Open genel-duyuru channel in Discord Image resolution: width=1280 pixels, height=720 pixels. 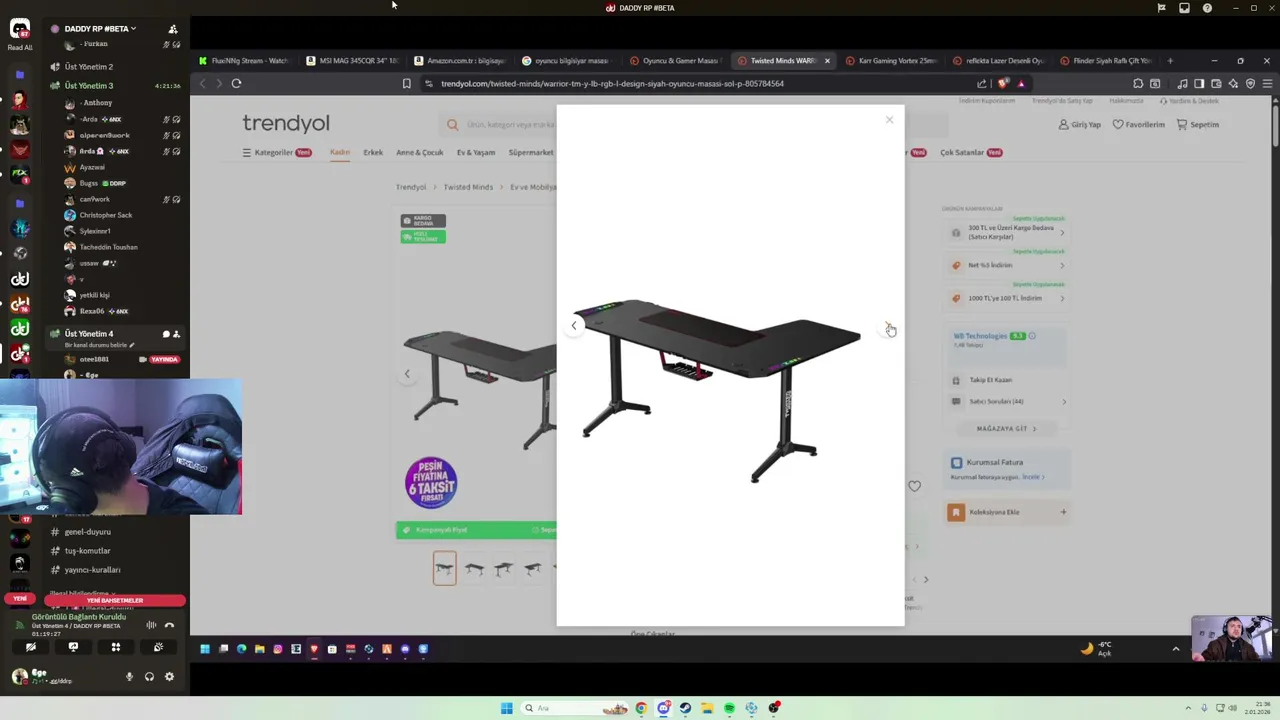click(88, 532)
